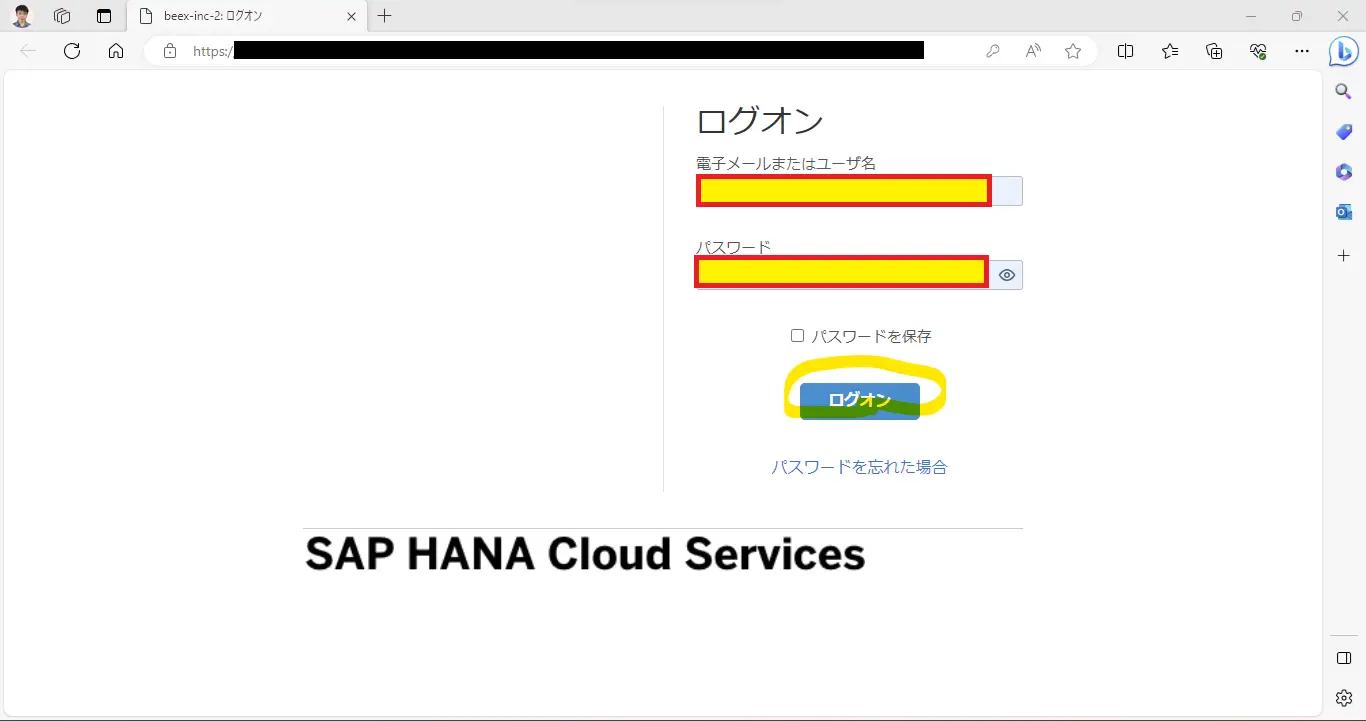Select the beex-inc-2 ログオン tab

(x=246, y=16)
